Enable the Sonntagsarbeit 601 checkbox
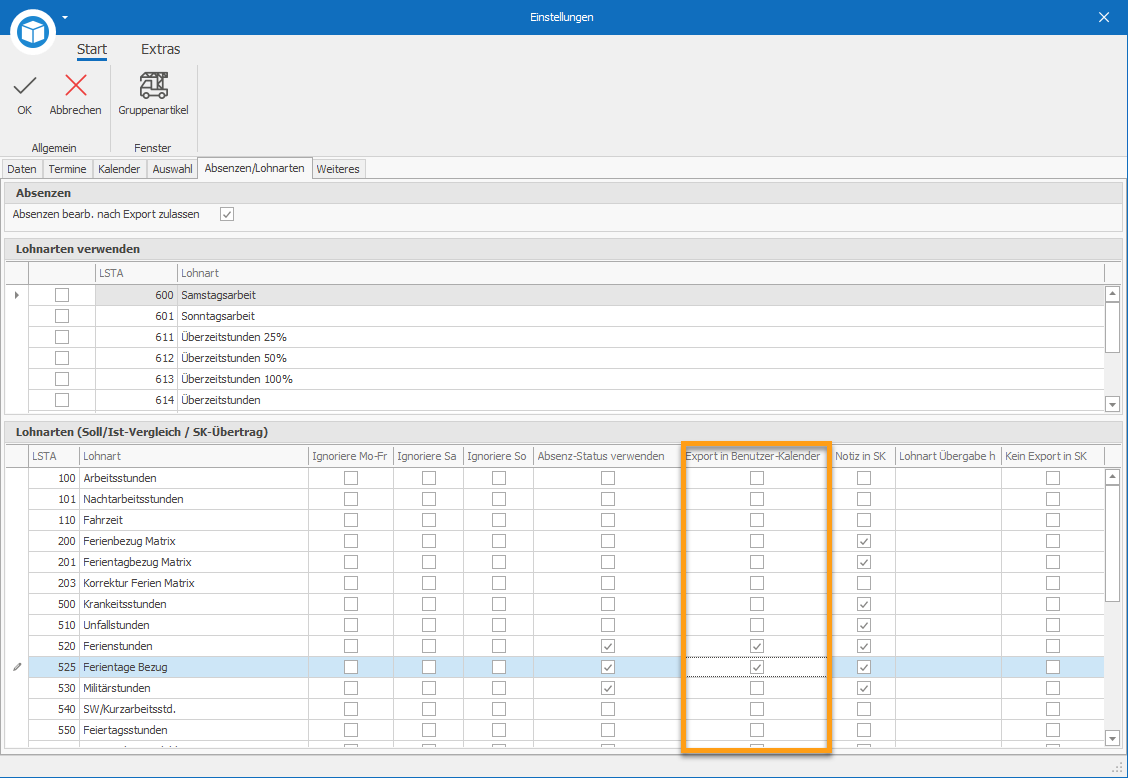Image resolution: width=1128 pixels, height=778 pixels. pyautogui.click(x=62, y=316)
